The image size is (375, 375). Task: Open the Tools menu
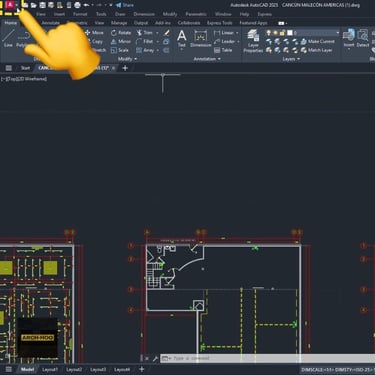click(101, 14)
